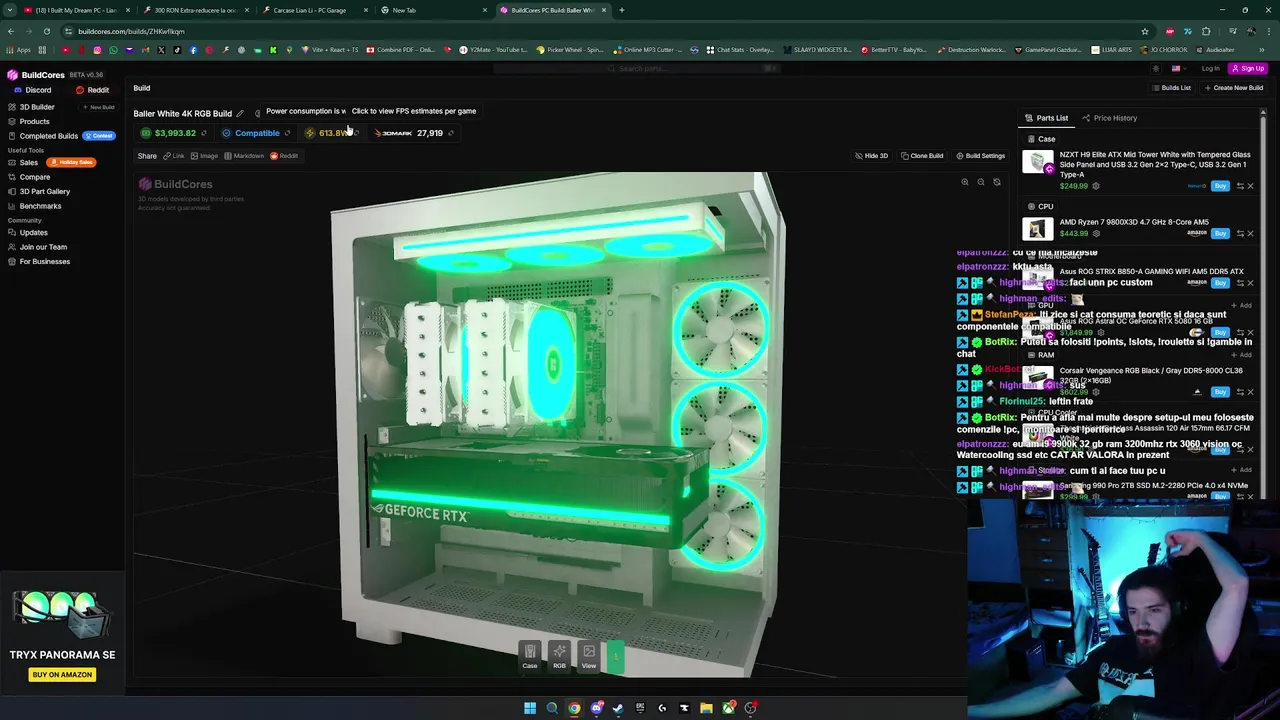Click the green swatch in 3D toolbar
This screenshot has height=720, width=1280.
point(615,656)
